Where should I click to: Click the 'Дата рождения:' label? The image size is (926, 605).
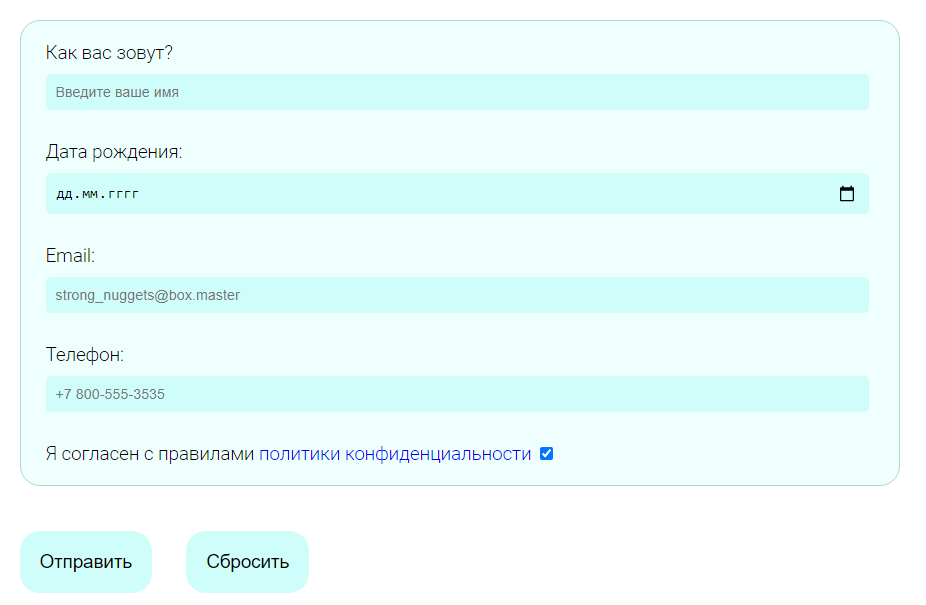114,152
